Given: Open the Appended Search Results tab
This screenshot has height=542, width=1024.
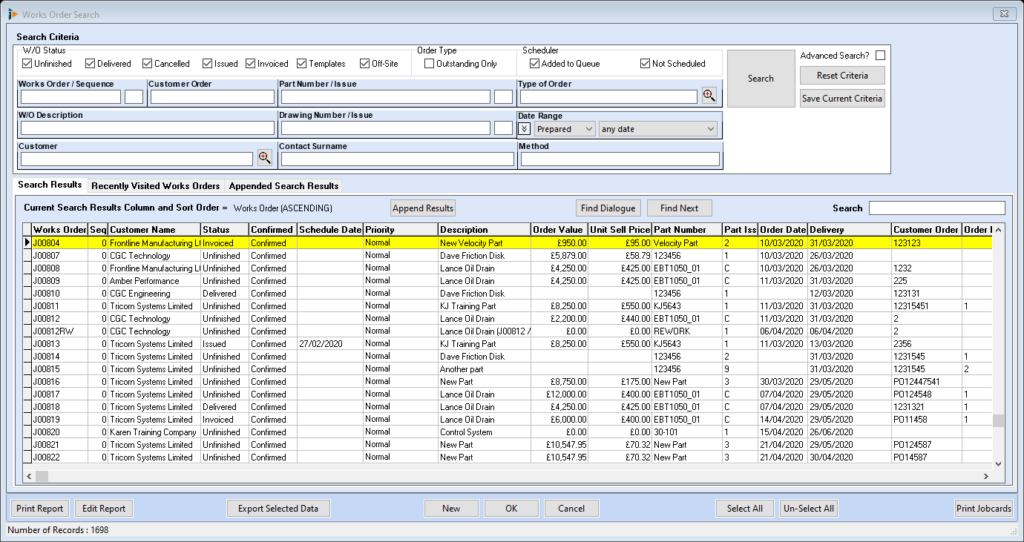Looking at the screenshot, I should (x=284, y=186).
